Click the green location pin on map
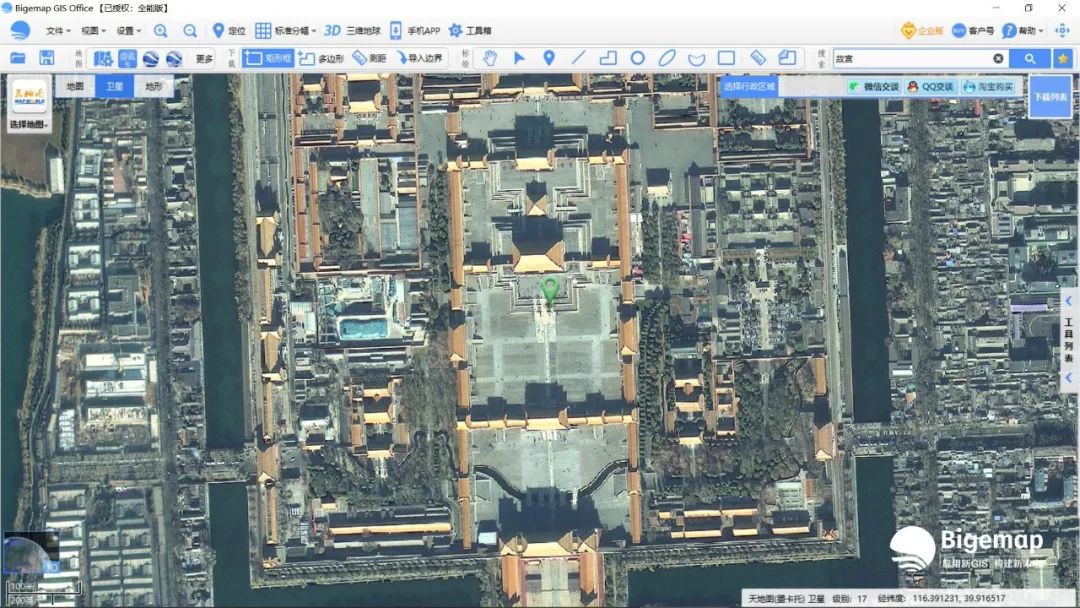This screenshot has width=1080, height=608. (550, 291)
